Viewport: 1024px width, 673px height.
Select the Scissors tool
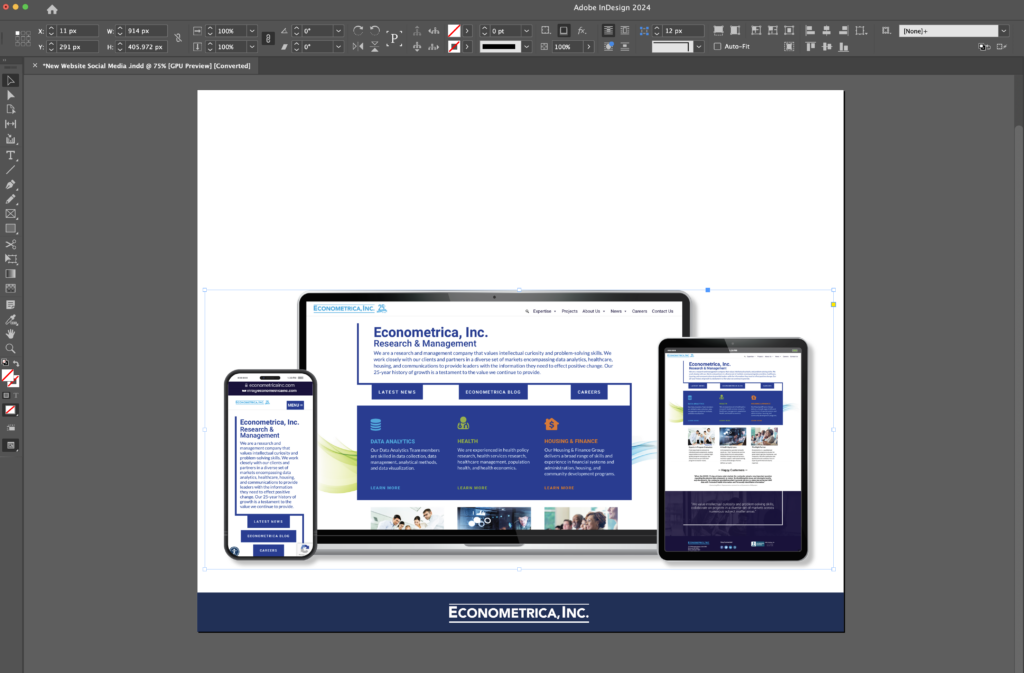10,244
